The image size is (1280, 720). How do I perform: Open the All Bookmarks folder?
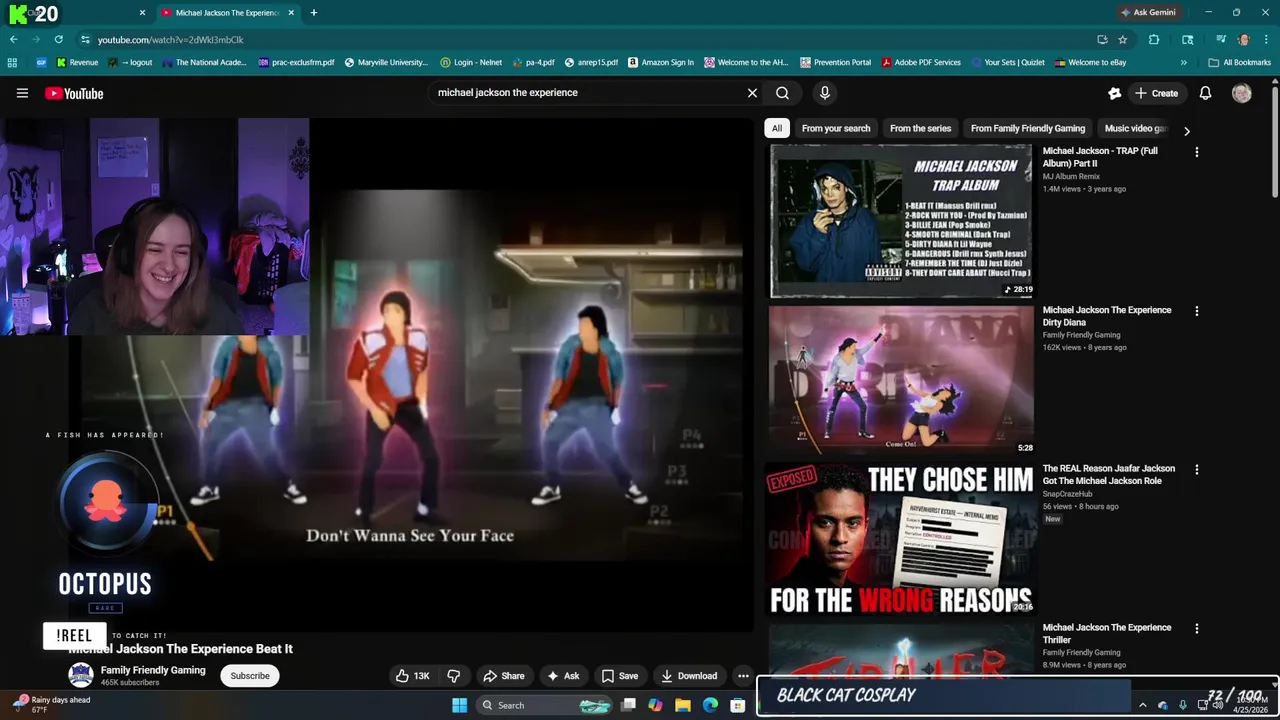[x=1240, y=62]
